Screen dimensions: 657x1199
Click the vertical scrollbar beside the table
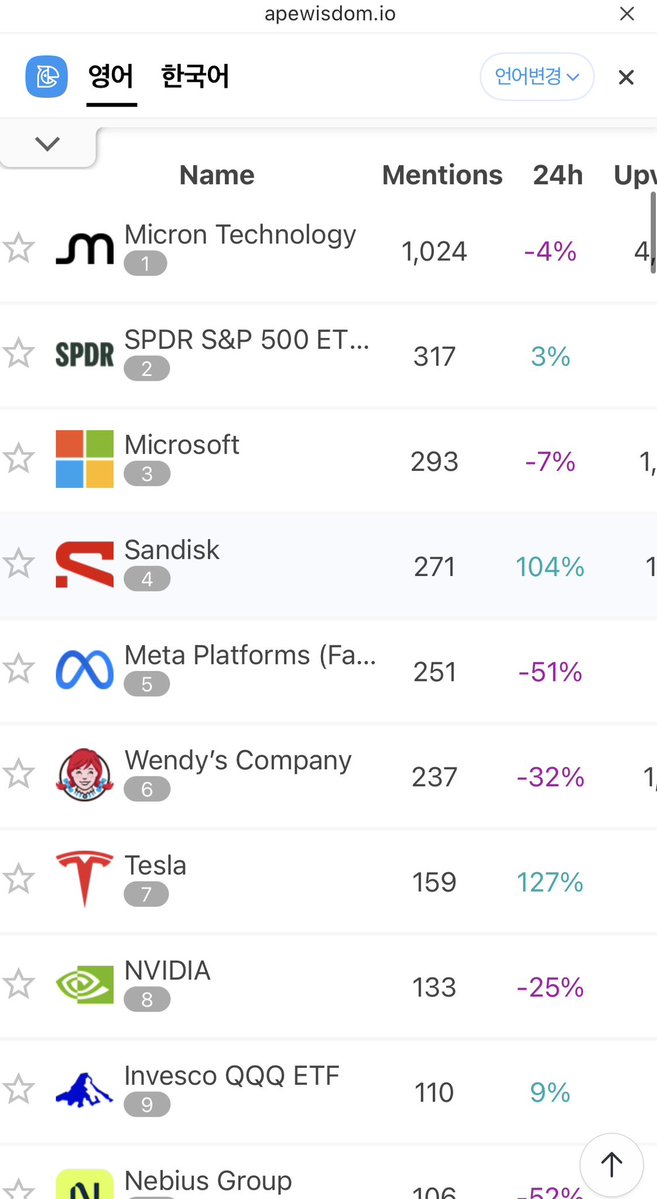652,232
